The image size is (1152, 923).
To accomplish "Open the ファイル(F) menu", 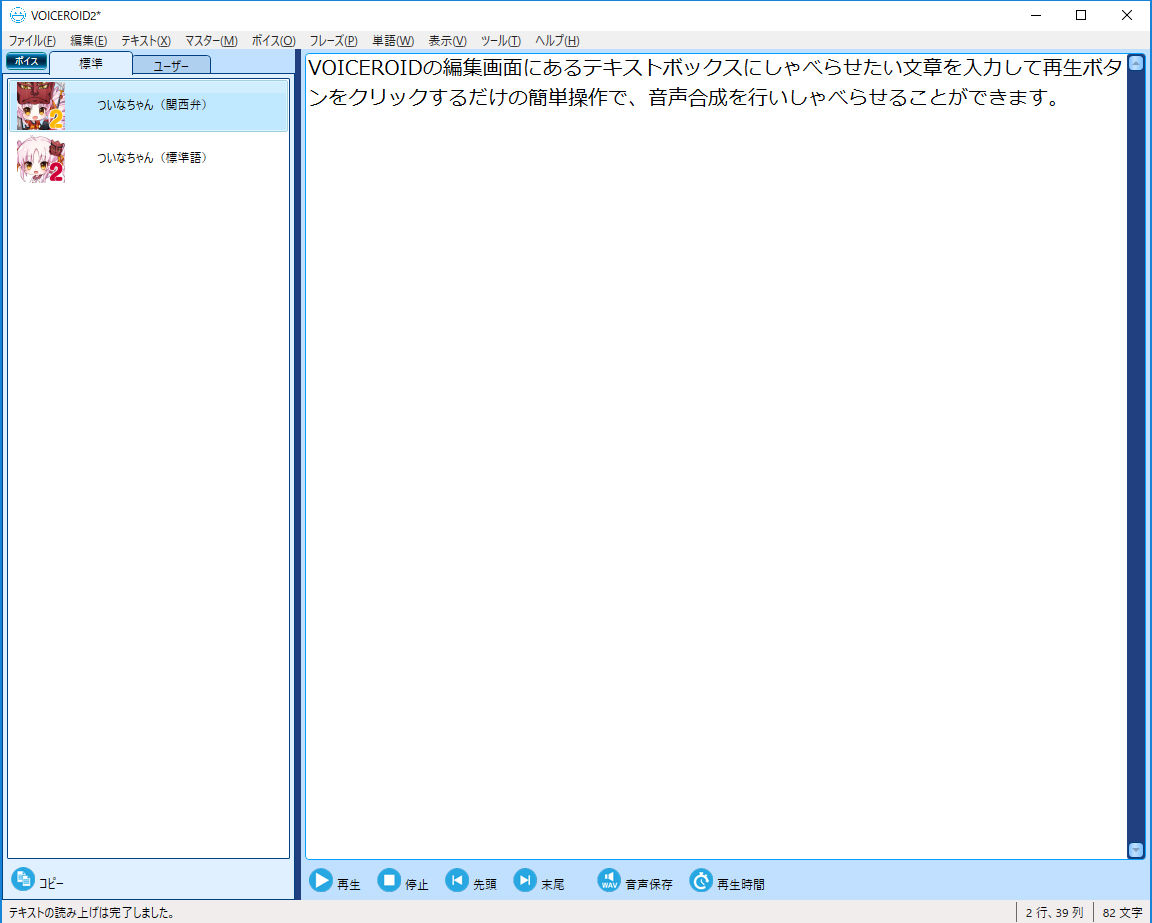I will tap(32, 40).
